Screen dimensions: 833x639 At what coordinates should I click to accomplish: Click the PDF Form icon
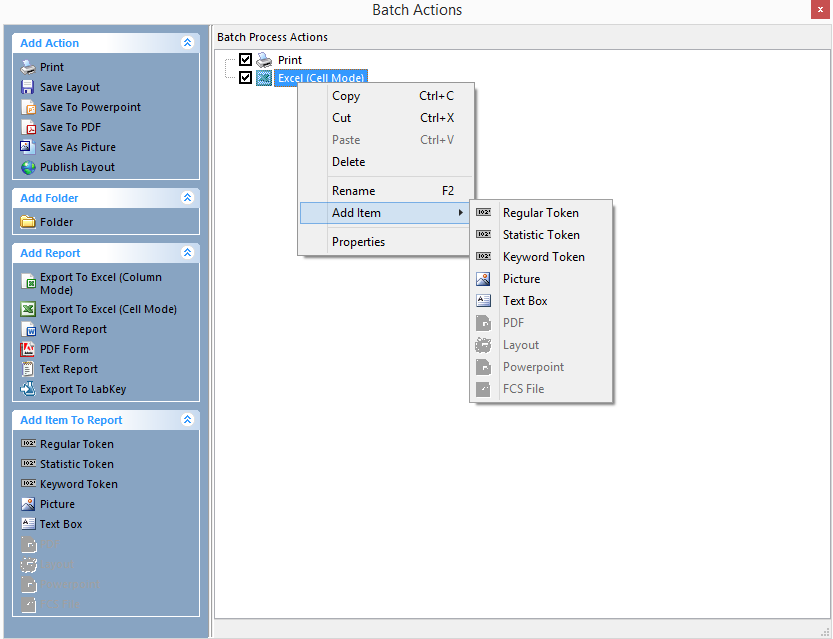pyautogui.click(x=28, y=349)
